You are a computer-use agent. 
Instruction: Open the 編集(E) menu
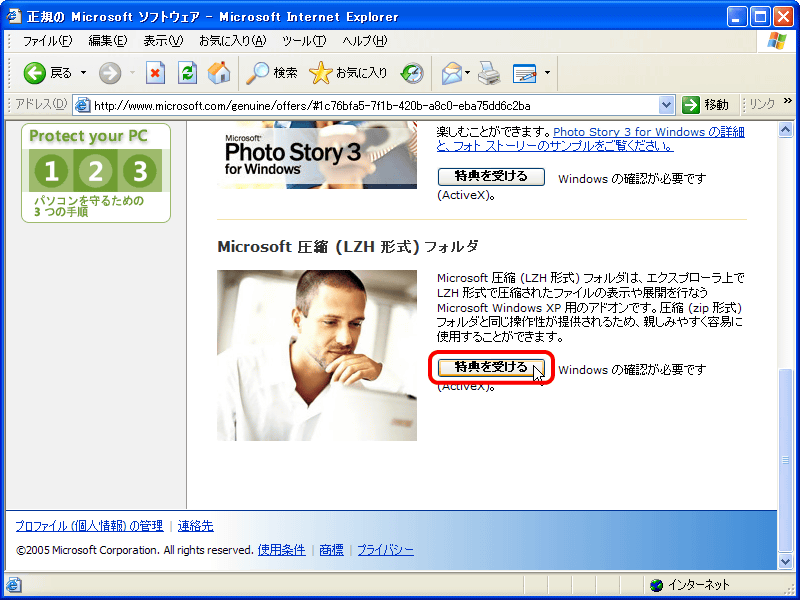[x=107, y=41]
